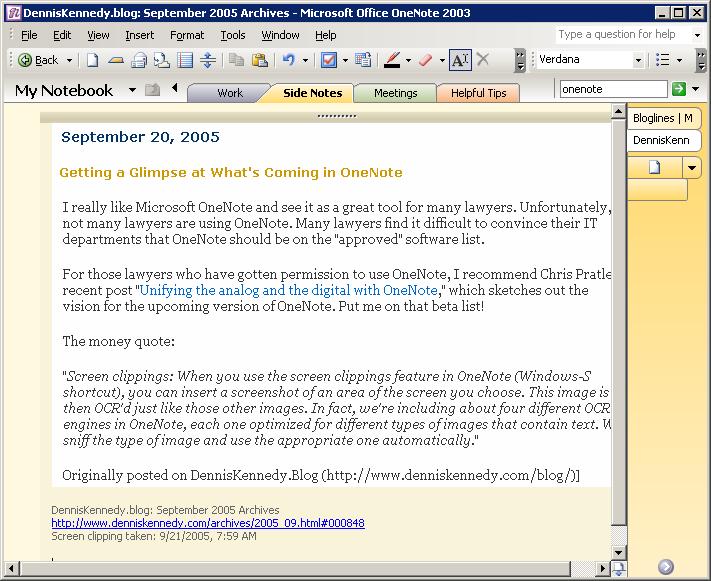The width and height of the screenshot is (711, 581).
Task: Open the Eraser options dropdown
Action: pyautogui.click(x=442, y=60)
